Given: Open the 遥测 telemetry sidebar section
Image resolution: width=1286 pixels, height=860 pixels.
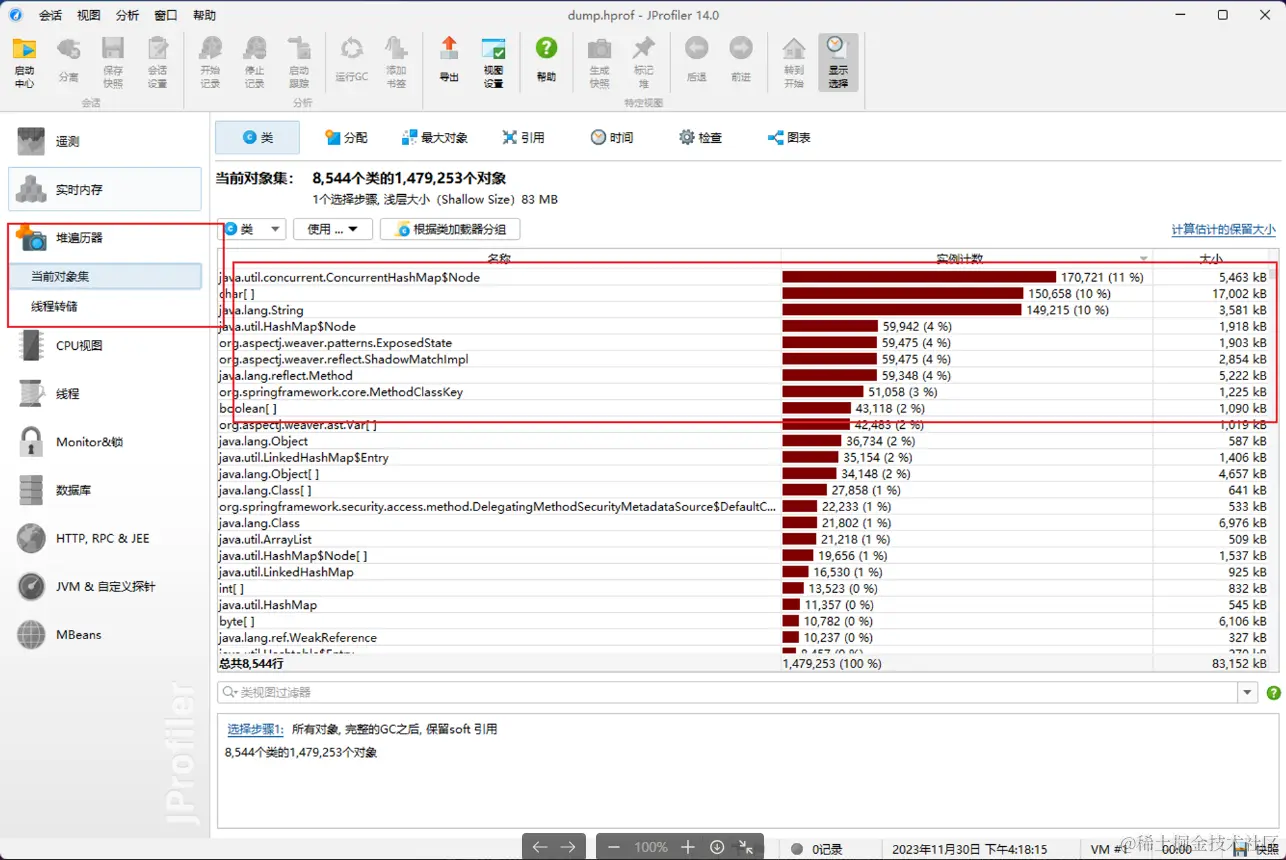Looking at the screenshot, I should click(105, 142).
